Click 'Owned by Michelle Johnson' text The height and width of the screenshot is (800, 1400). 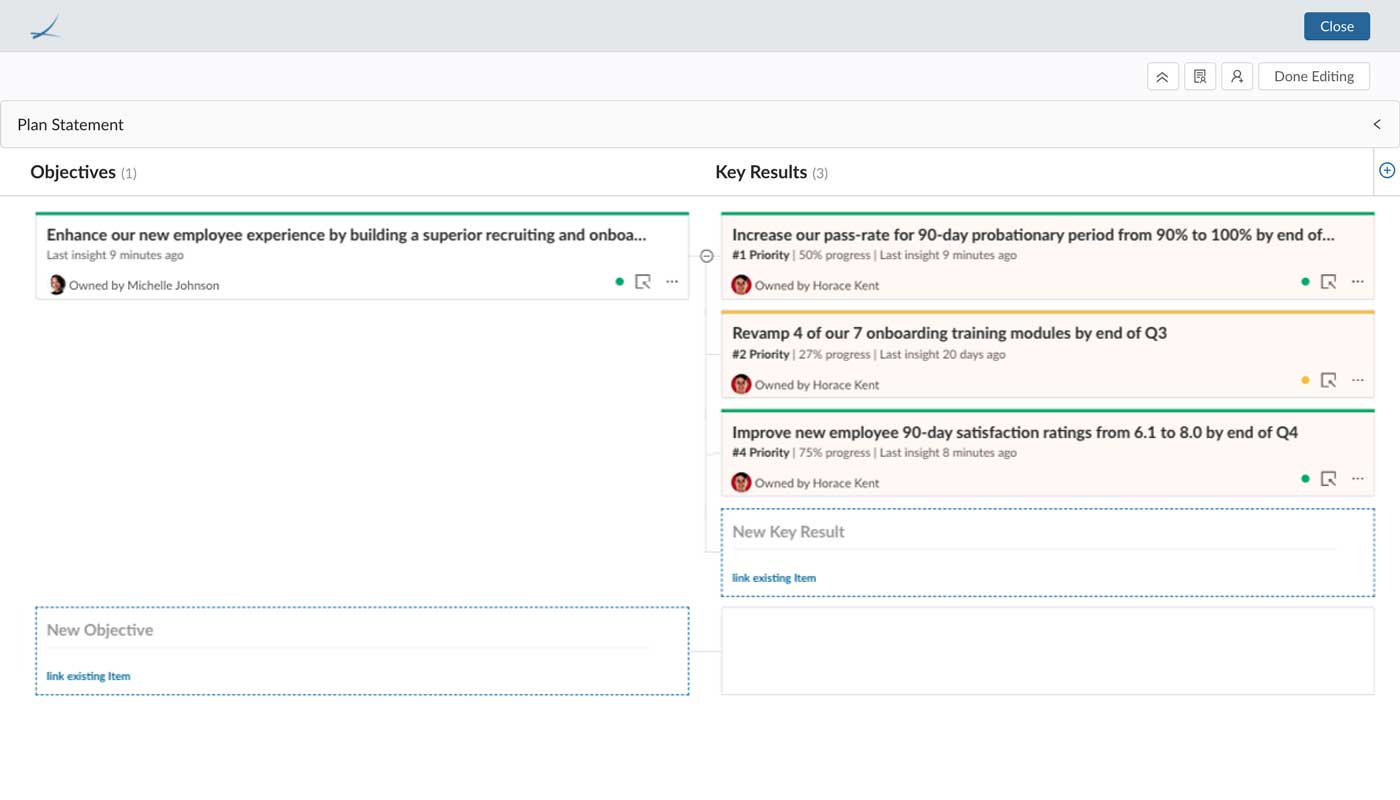click(x=144, y=285)
